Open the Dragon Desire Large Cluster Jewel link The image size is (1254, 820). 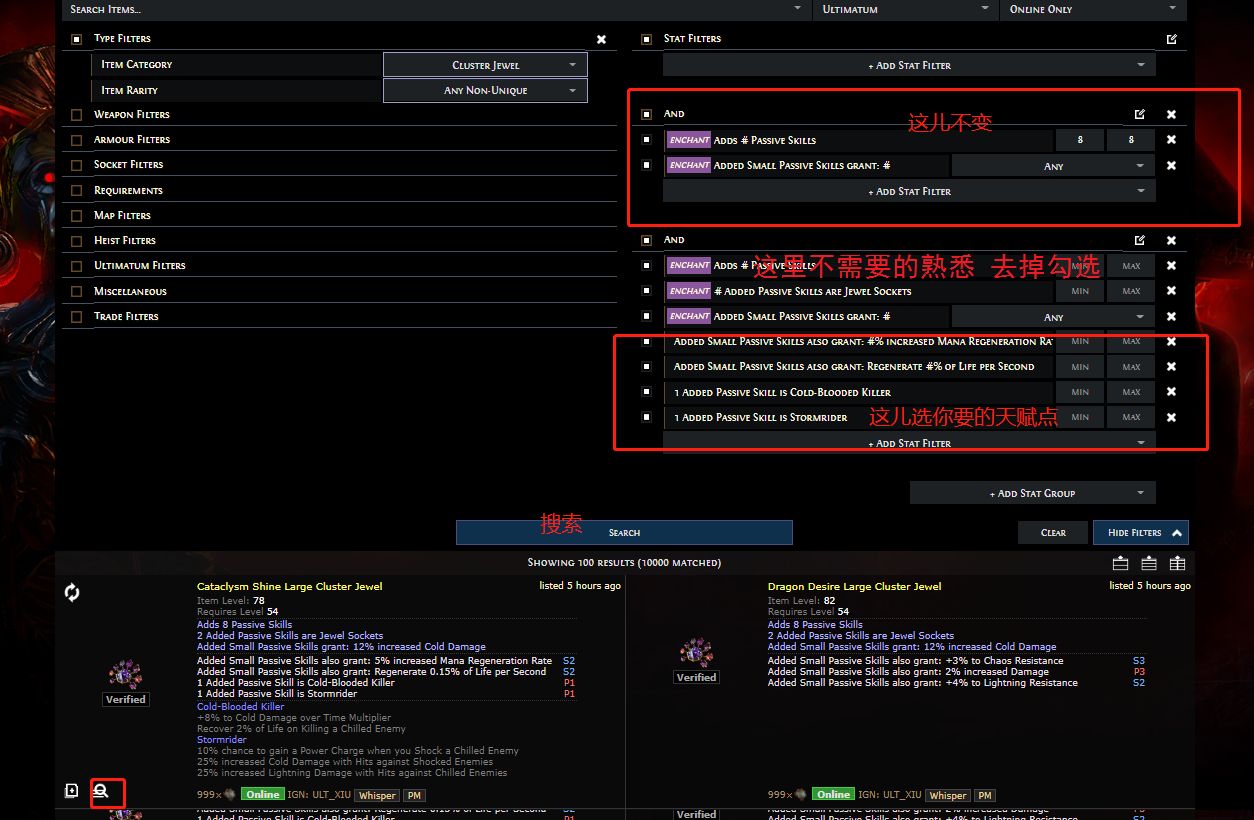pos(854,586)
